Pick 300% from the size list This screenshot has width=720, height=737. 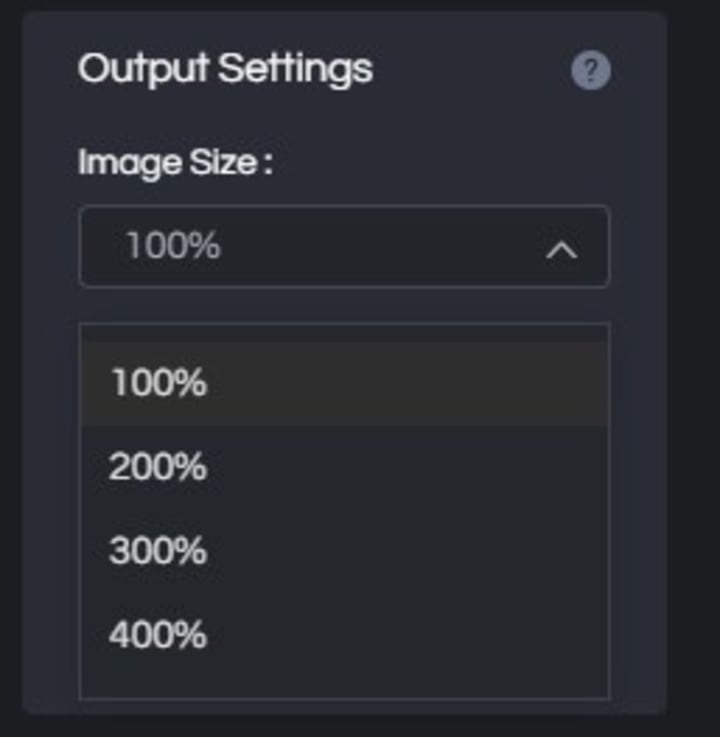[159, 551]
